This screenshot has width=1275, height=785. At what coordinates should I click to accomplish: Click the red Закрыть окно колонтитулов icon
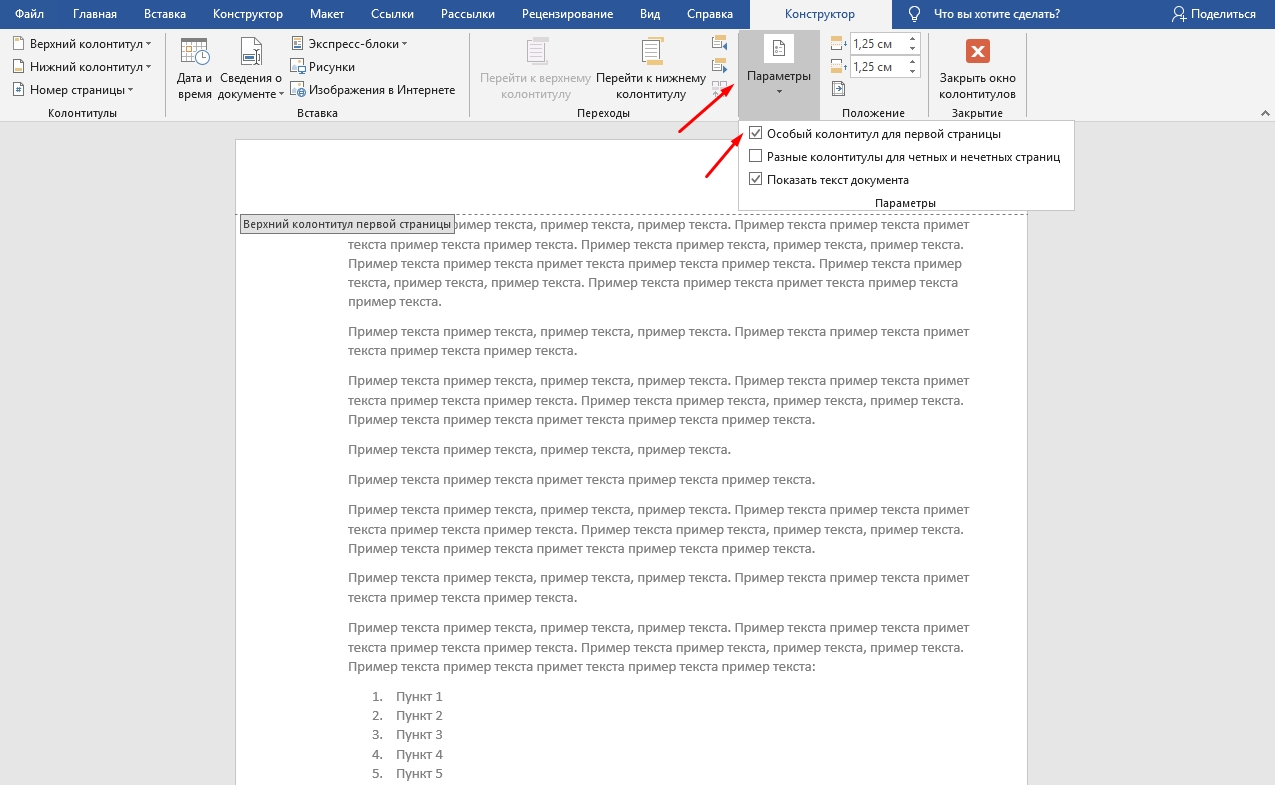click(x=977, y=52)
